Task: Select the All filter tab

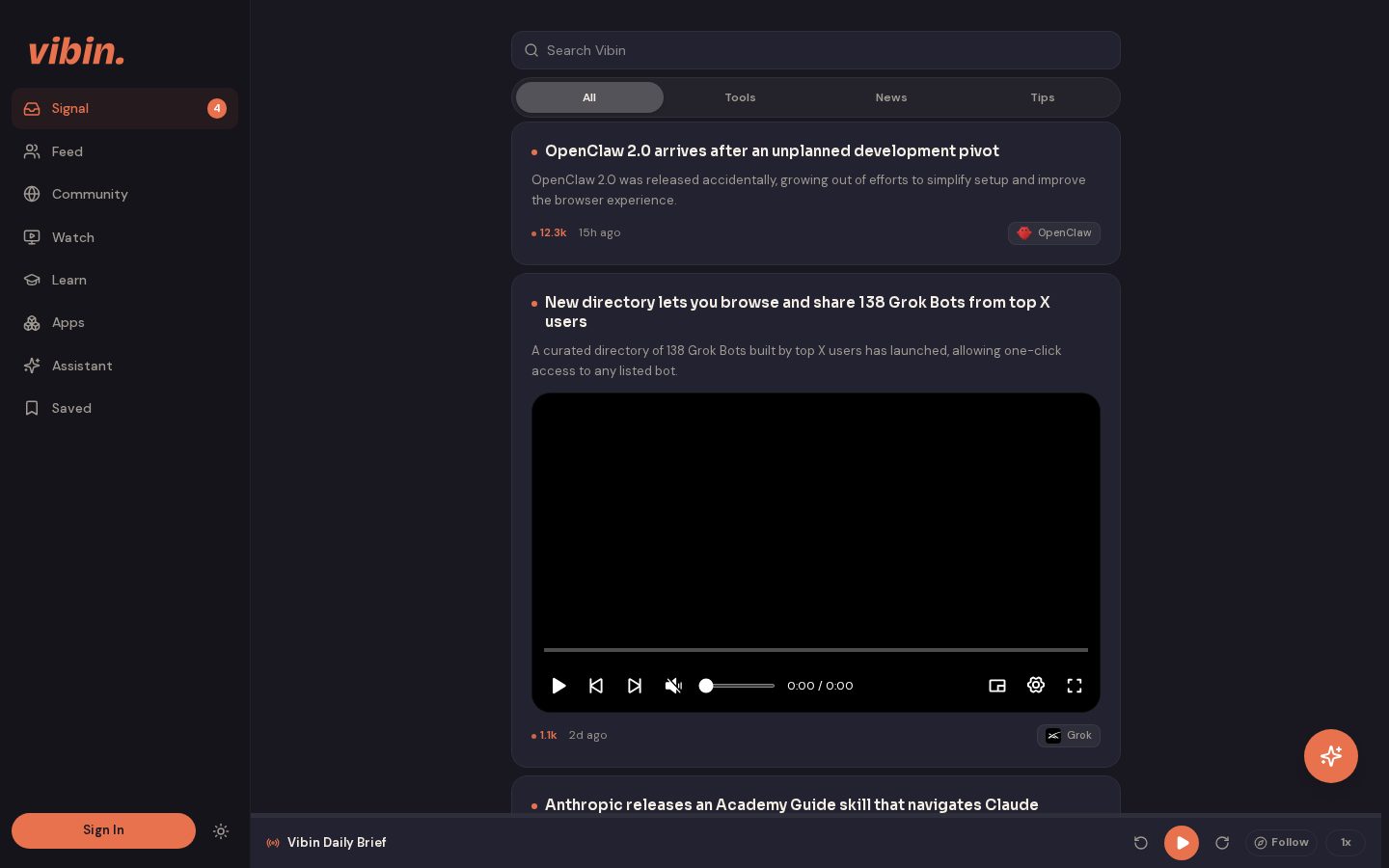Action: [x=589, y=97]
